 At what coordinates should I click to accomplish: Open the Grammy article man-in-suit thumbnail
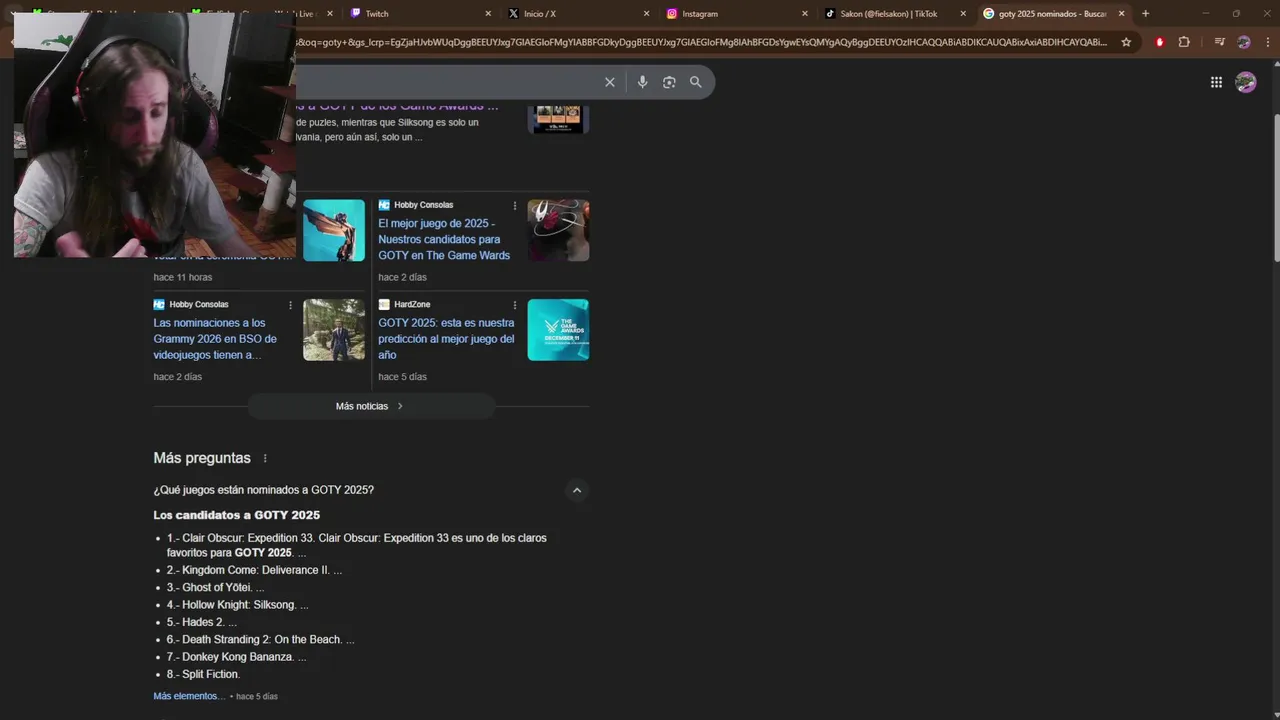click(x=334, y=329)
